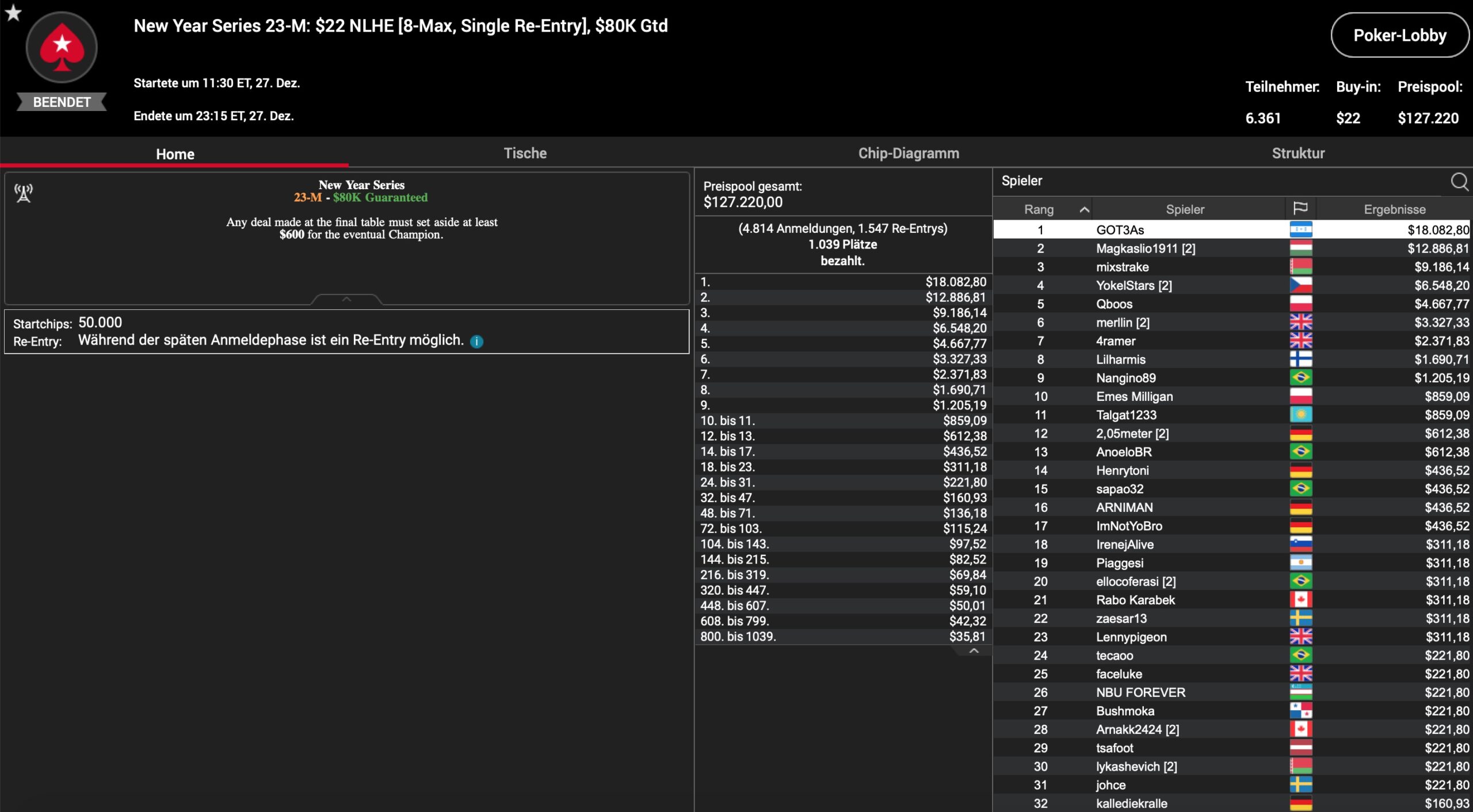
Task: Sort by Spieler column header
Action: click(1185, 209)
